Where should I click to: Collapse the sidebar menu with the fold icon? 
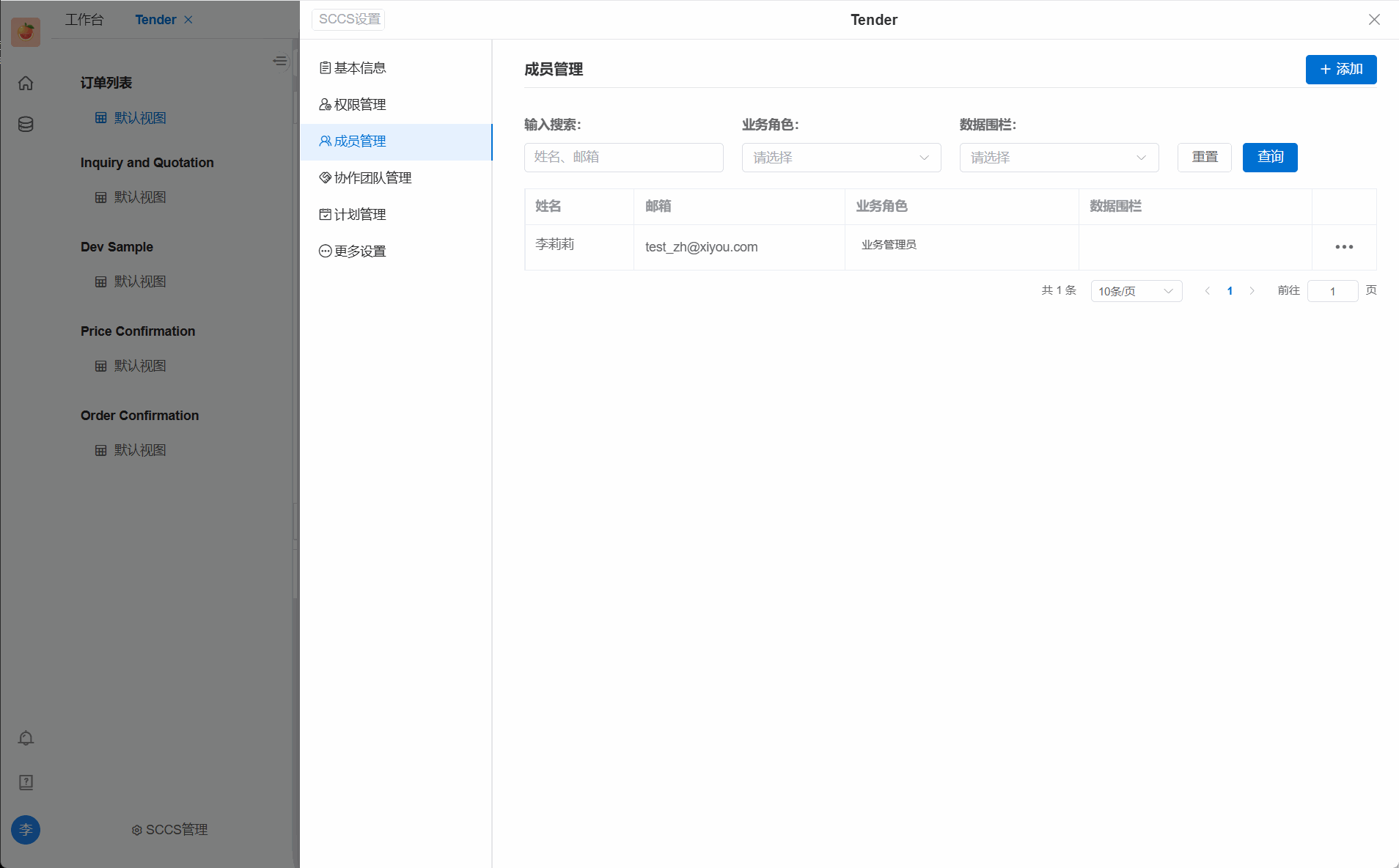tap(279, 61)
